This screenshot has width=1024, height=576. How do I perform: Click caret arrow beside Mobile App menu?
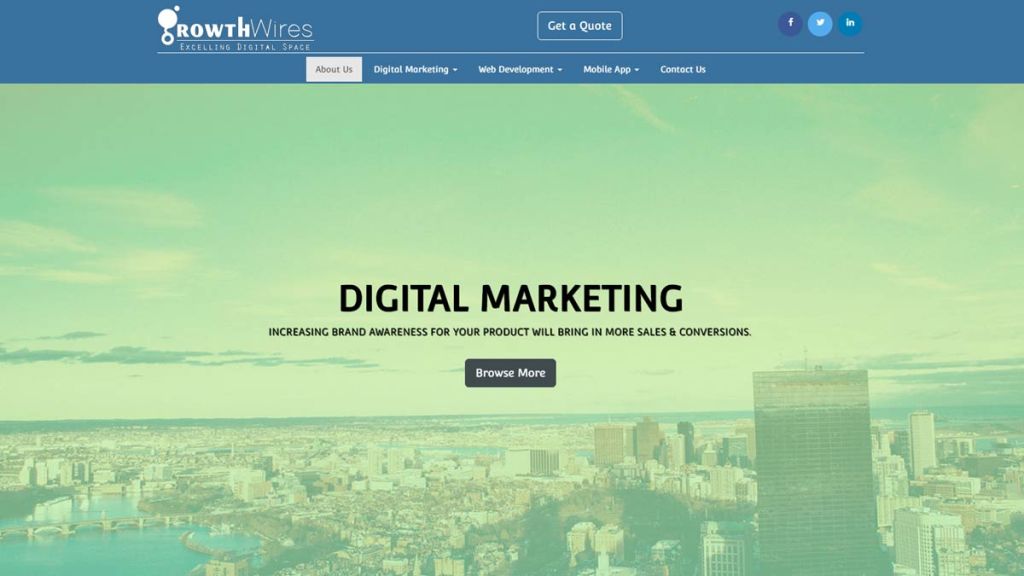[x=637, y=70]
